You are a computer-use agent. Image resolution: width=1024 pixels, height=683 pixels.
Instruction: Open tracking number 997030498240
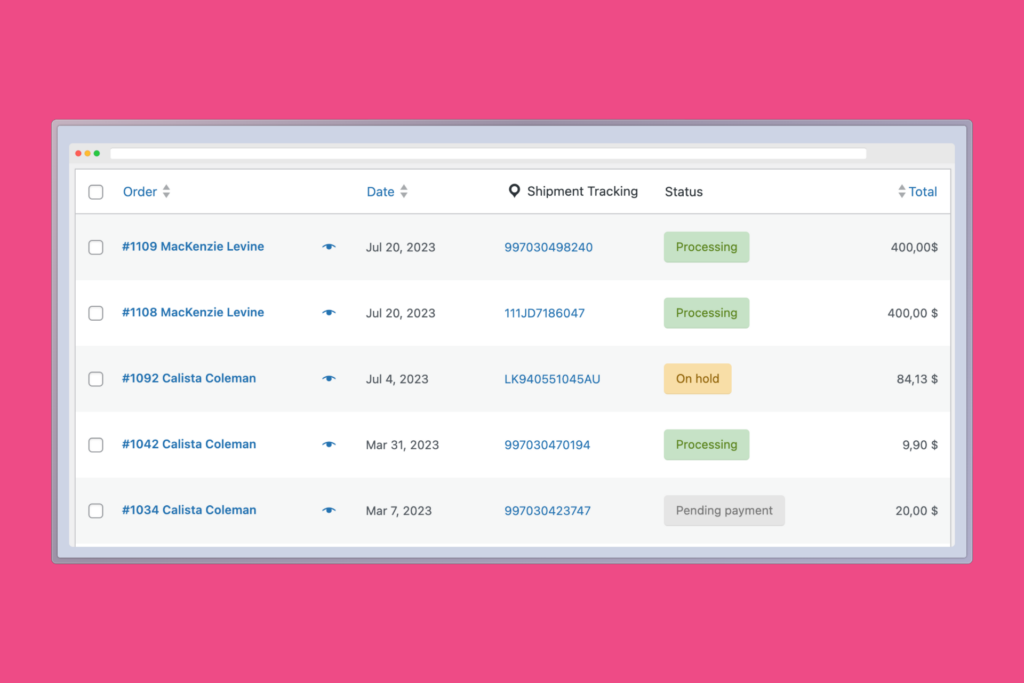(x=549, y=247)
